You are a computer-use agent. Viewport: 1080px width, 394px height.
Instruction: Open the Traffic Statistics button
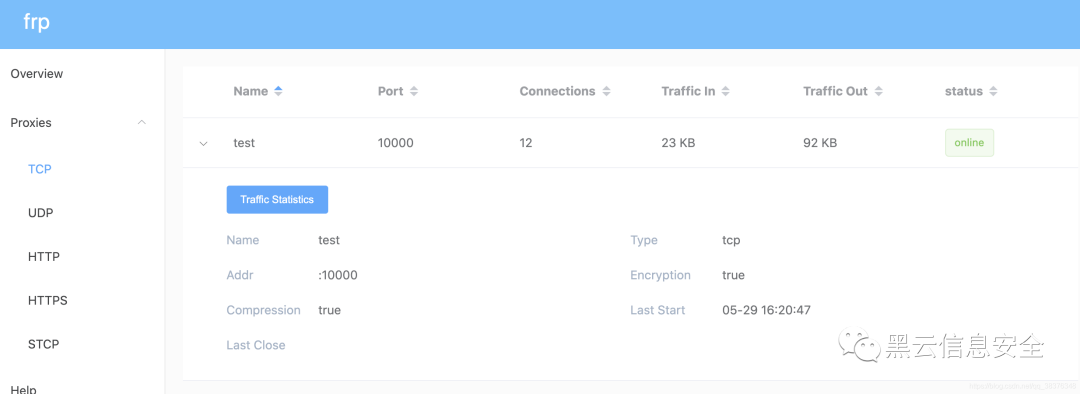277,200
